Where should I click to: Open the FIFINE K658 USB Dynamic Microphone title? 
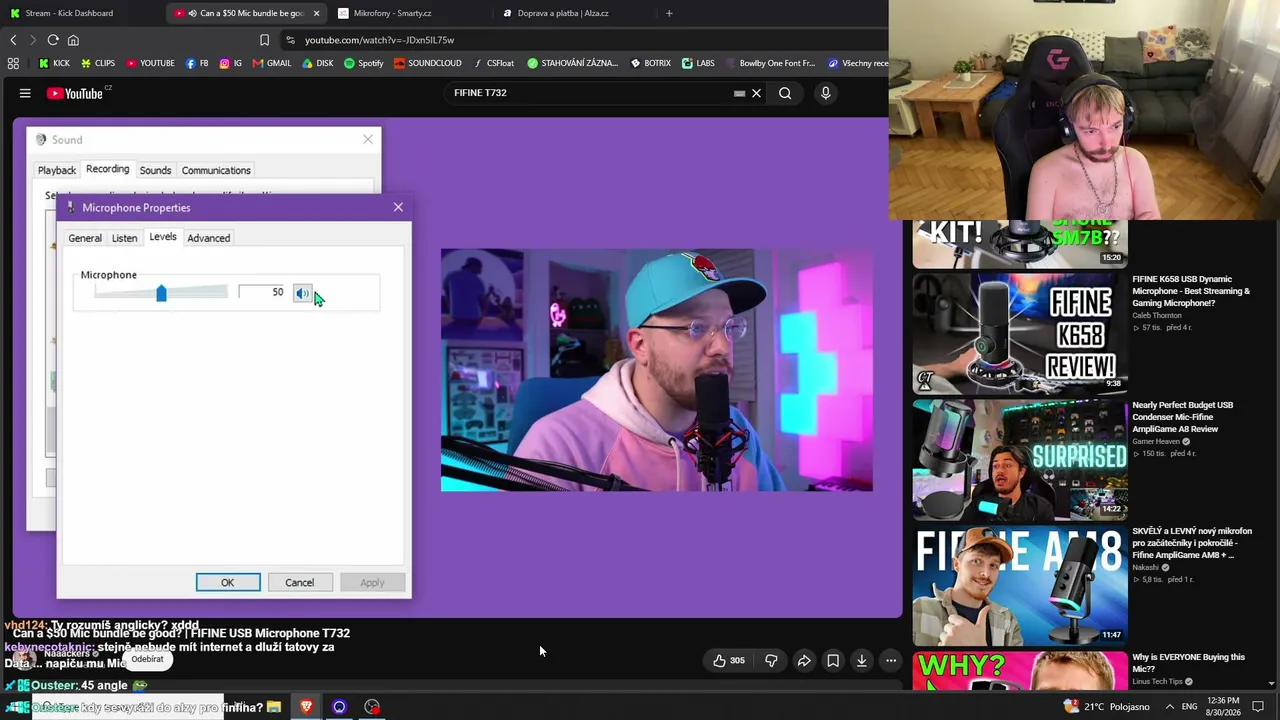1191,291
